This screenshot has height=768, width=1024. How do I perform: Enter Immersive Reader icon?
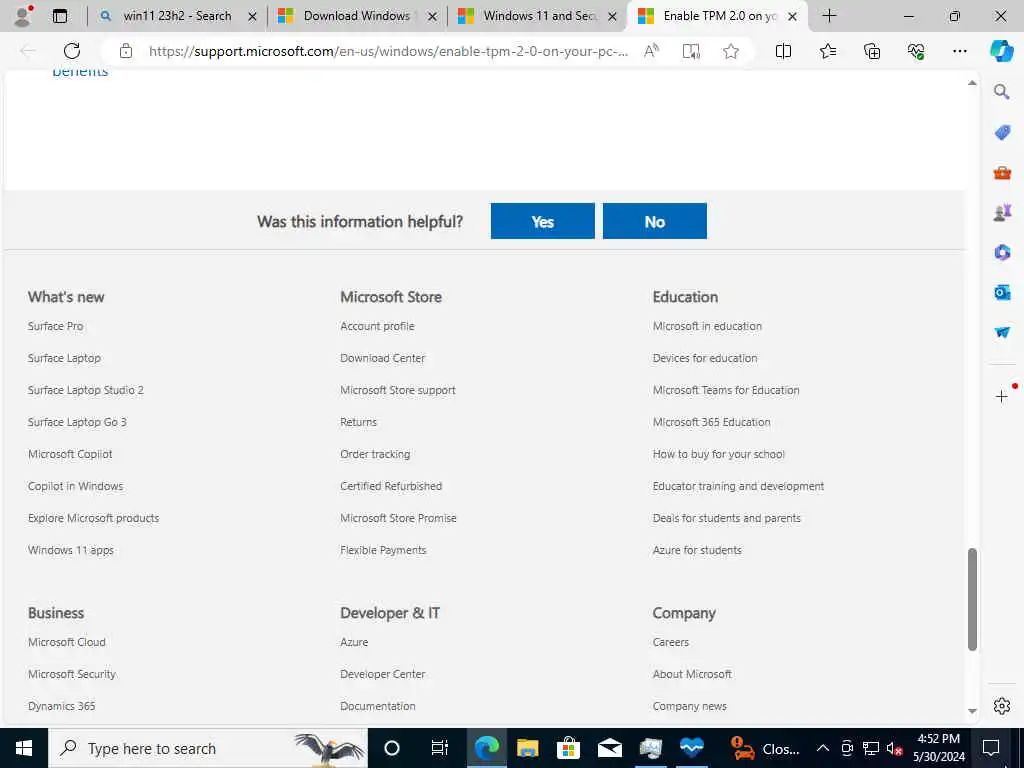pyautogui.click(x=691, y=51)
